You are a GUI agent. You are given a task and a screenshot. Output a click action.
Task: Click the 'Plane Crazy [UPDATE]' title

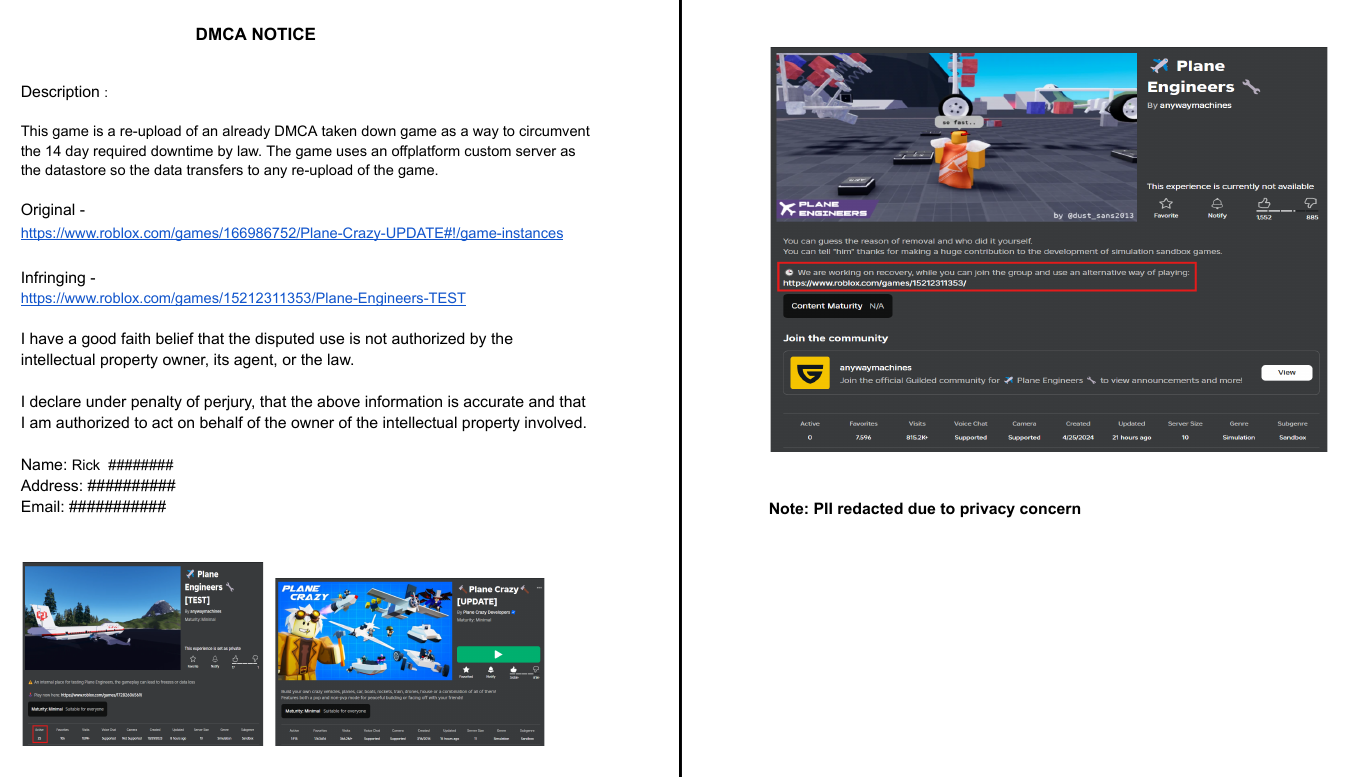click(x=493, y=595)
